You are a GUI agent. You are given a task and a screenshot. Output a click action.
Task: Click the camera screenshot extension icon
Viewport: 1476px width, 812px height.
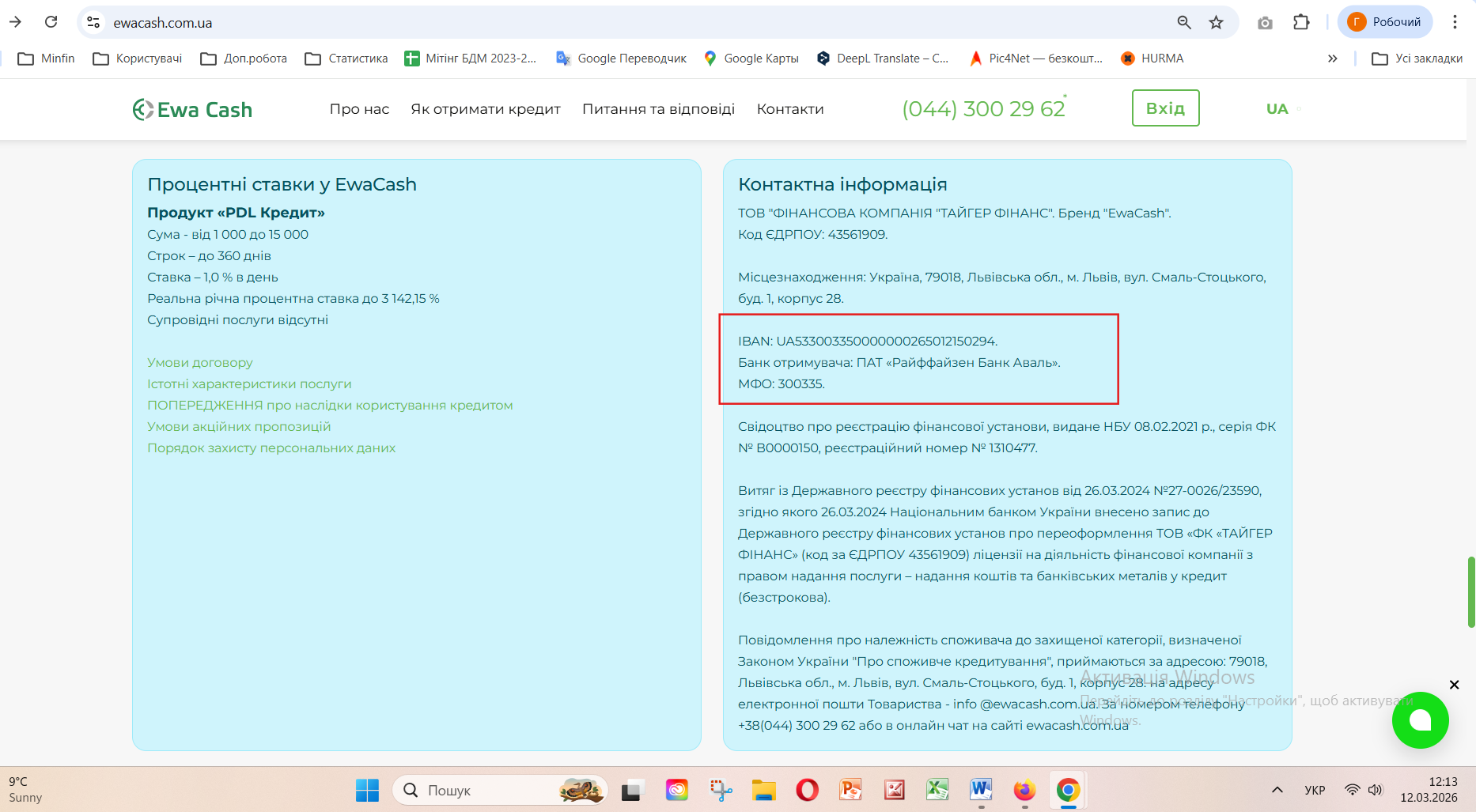(x=1265, y=23)
